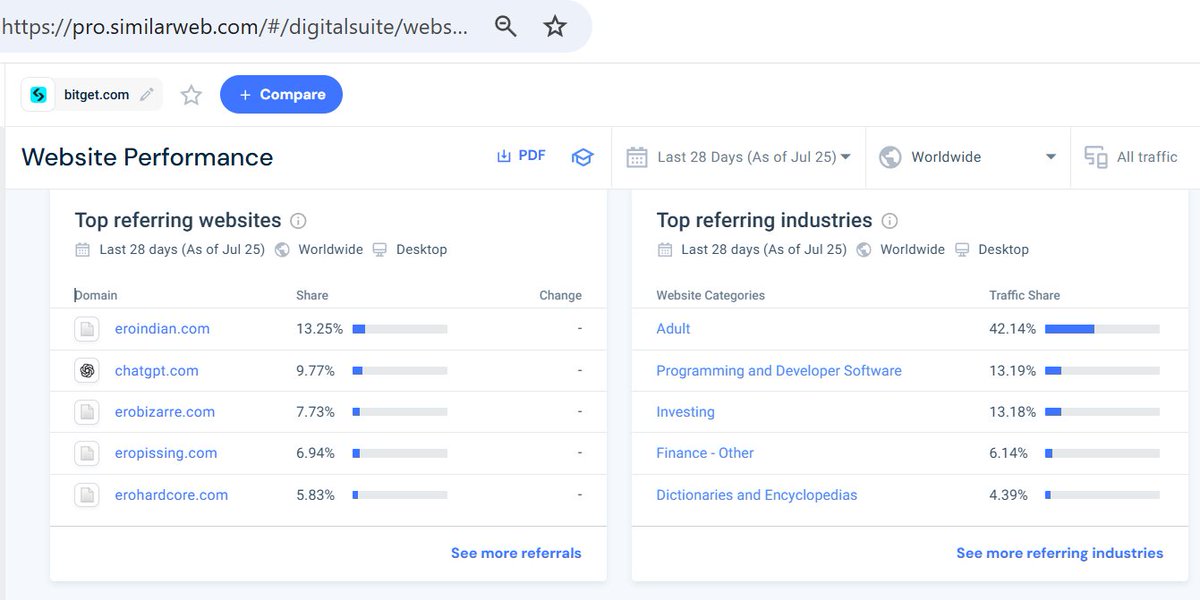Viewport: 1200px width, 600px height.
Task: Favorite bitget.com with the star outline icon
Action: click(x=191, y=95)
